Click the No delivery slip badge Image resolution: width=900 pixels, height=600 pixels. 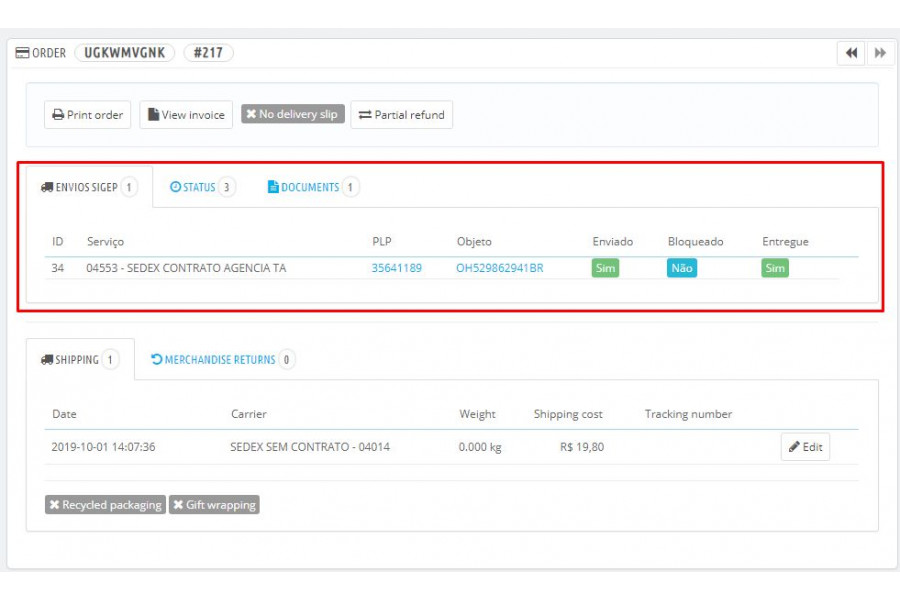(292, 114)
